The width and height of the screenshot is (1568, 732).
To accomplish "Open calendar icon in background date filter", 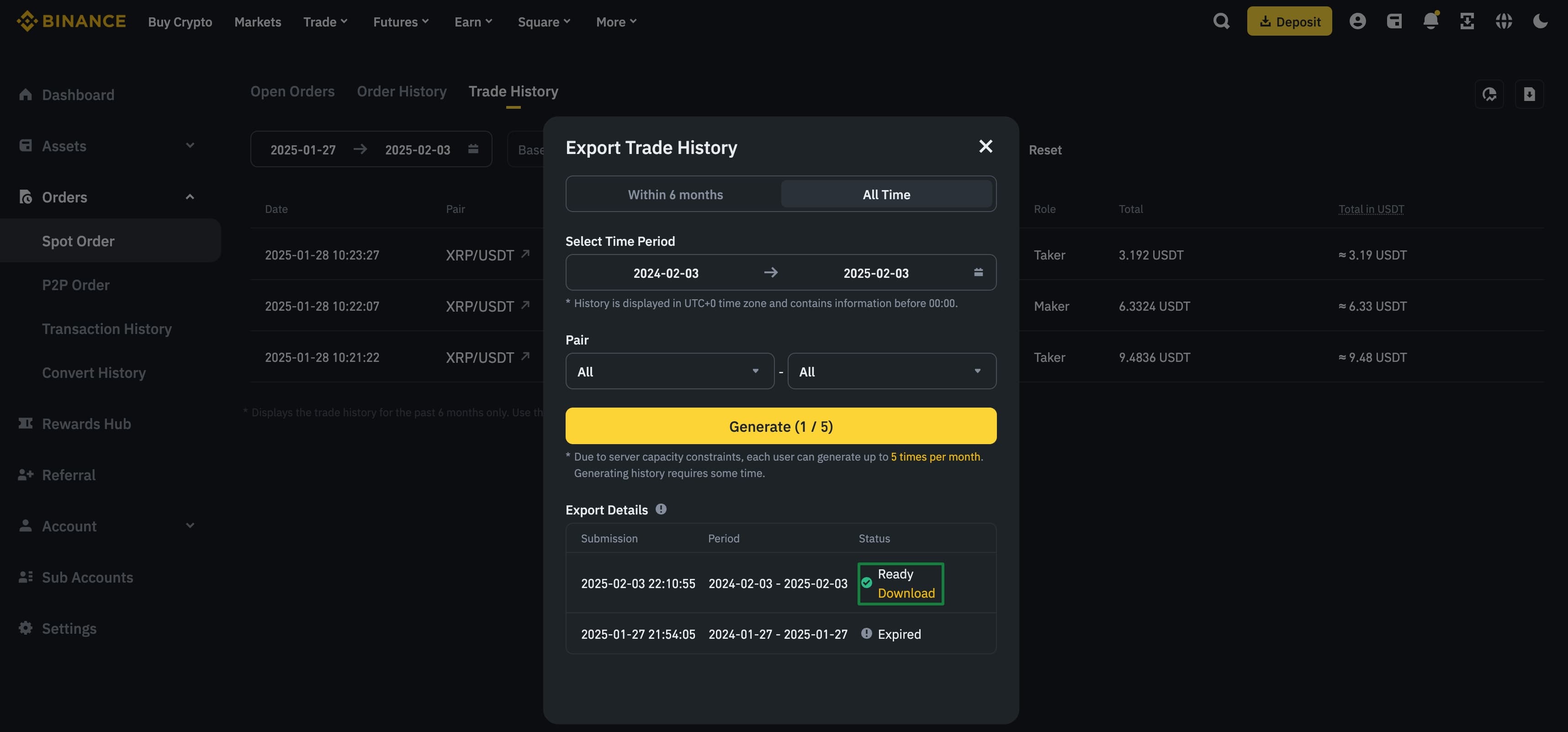I will (473, 149).
